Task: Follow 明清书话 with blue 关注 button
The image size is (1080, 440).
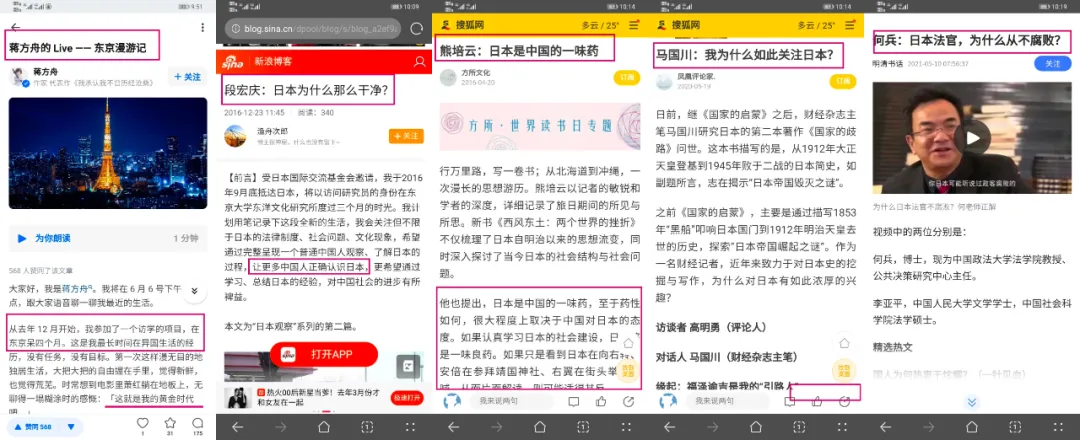Action: coord(1052,63)
